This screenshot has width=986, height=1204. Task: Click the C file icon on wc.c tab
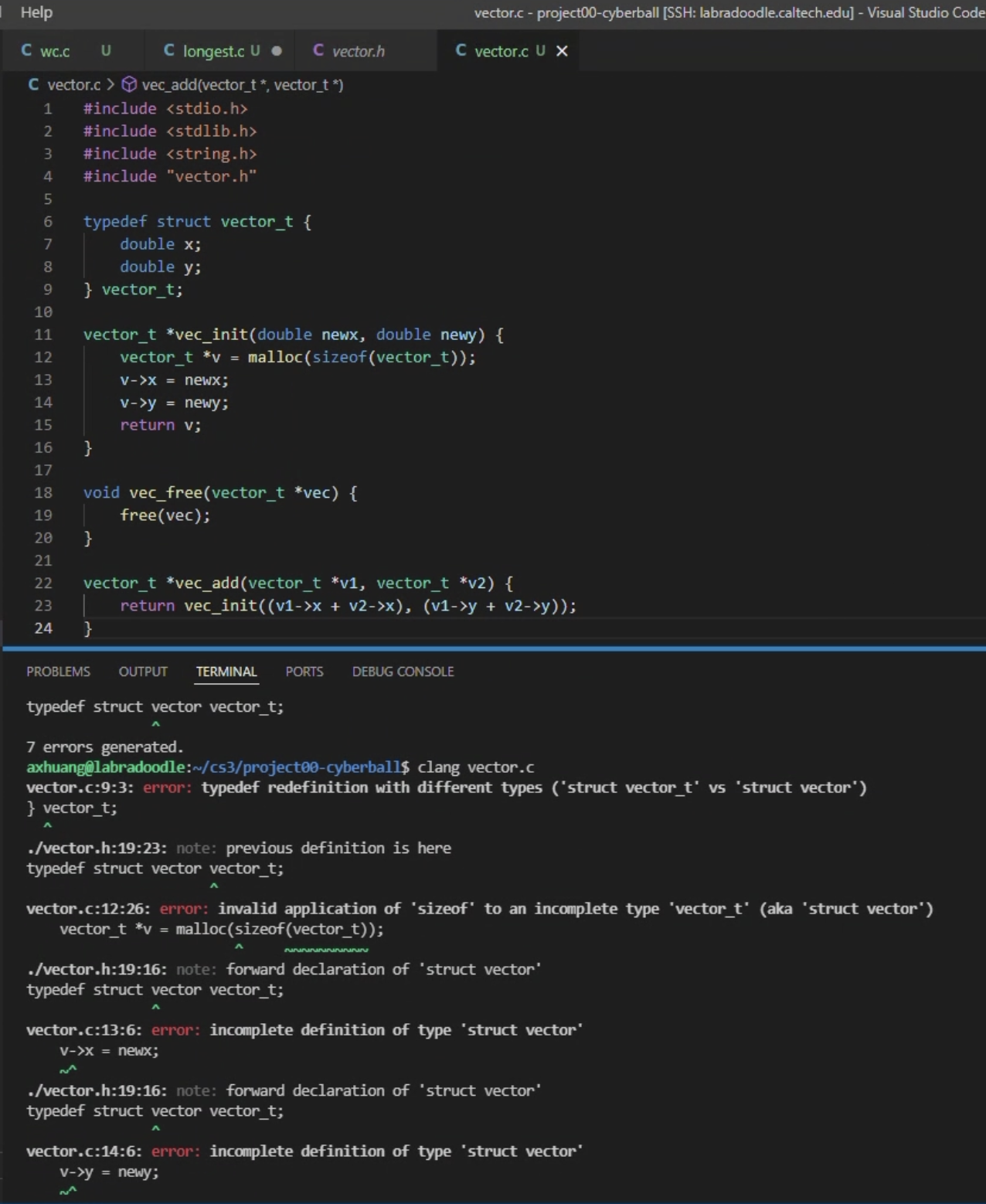[x=26, y=51]
